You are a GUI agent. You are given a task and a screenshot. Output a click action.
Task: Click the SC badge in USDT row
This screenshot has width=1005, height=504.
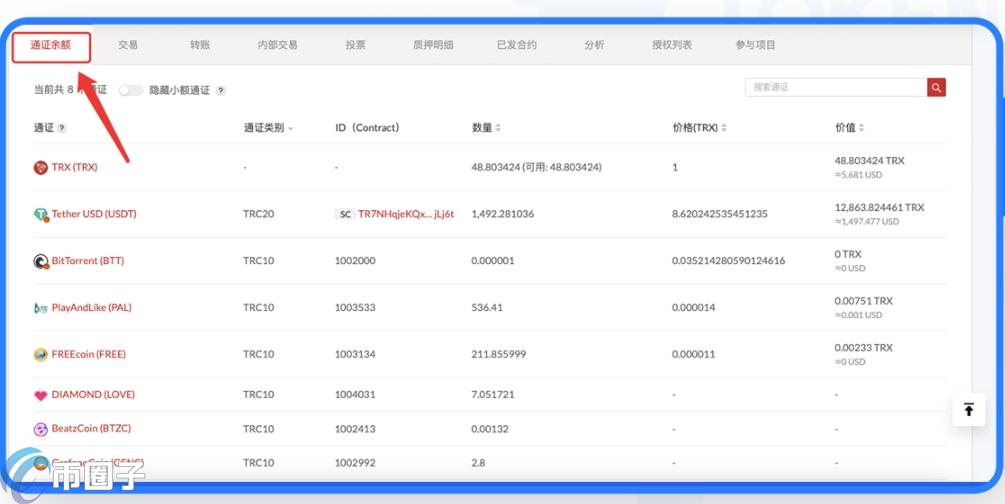point(345,215)
